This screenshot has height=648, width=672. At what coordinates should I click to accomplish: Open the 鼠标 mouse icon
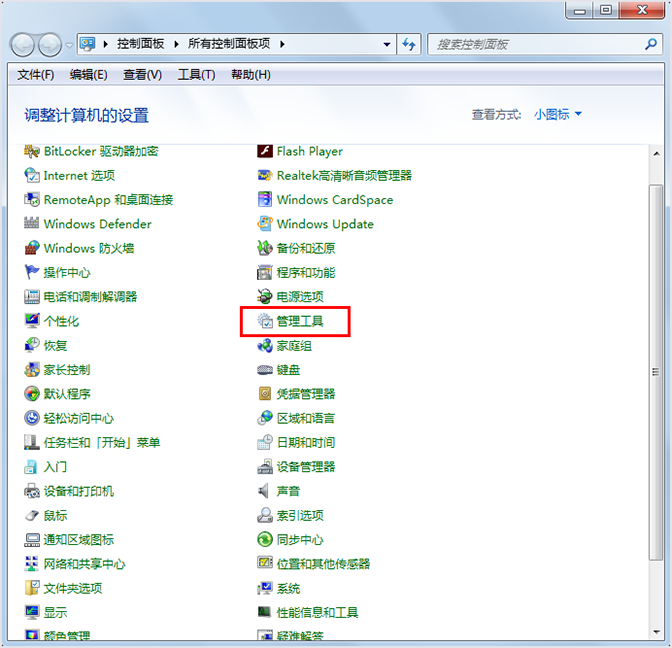coord(32,515)
